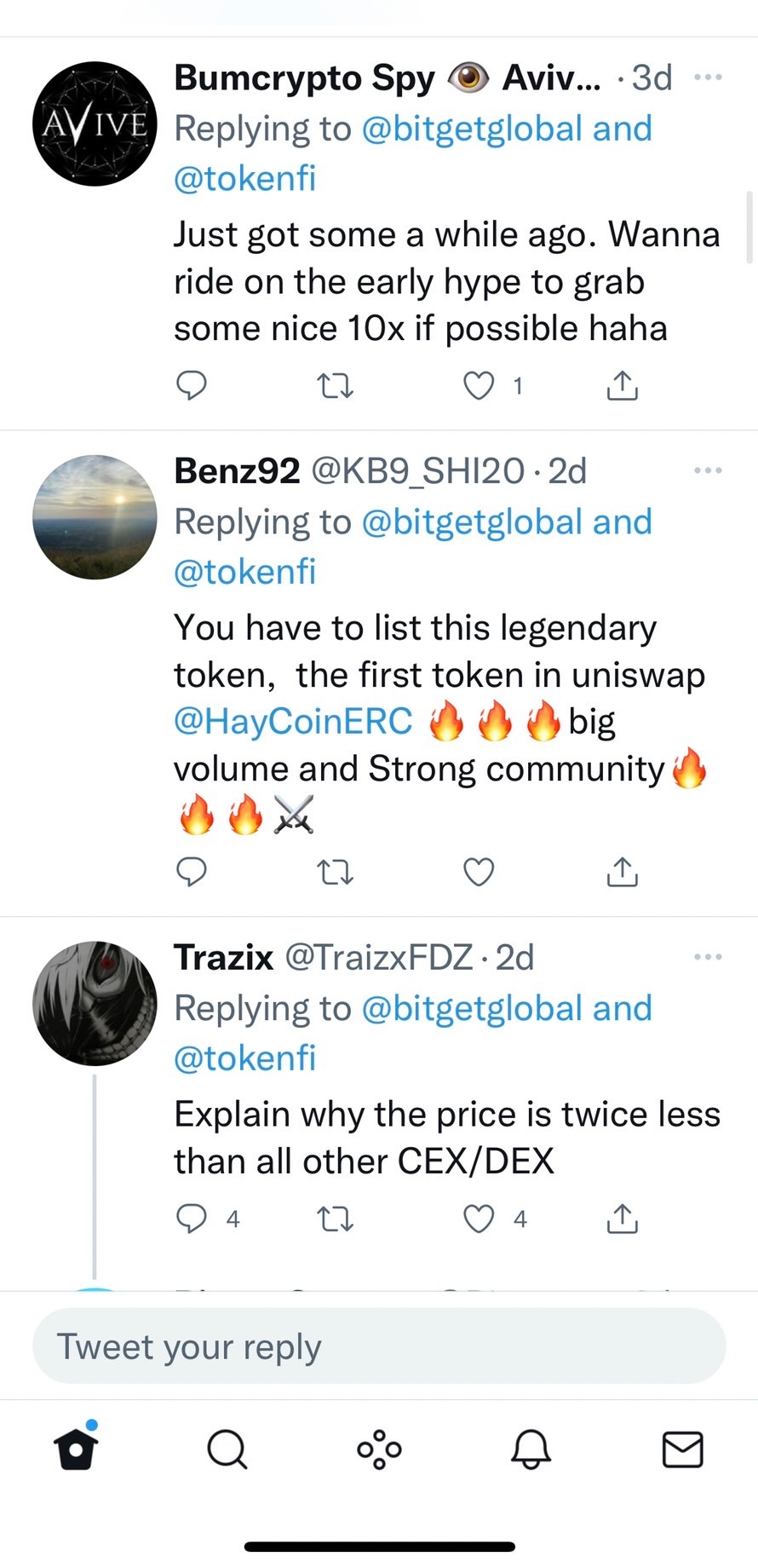Share Bumcrypto Spy's tweet

(623, 385)
